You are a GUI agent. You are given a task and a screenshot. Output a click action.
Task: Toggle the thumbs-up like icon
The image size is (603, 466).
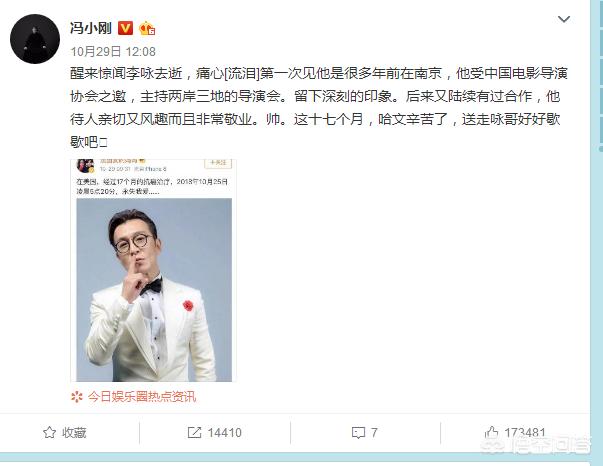tap(491, 433)
